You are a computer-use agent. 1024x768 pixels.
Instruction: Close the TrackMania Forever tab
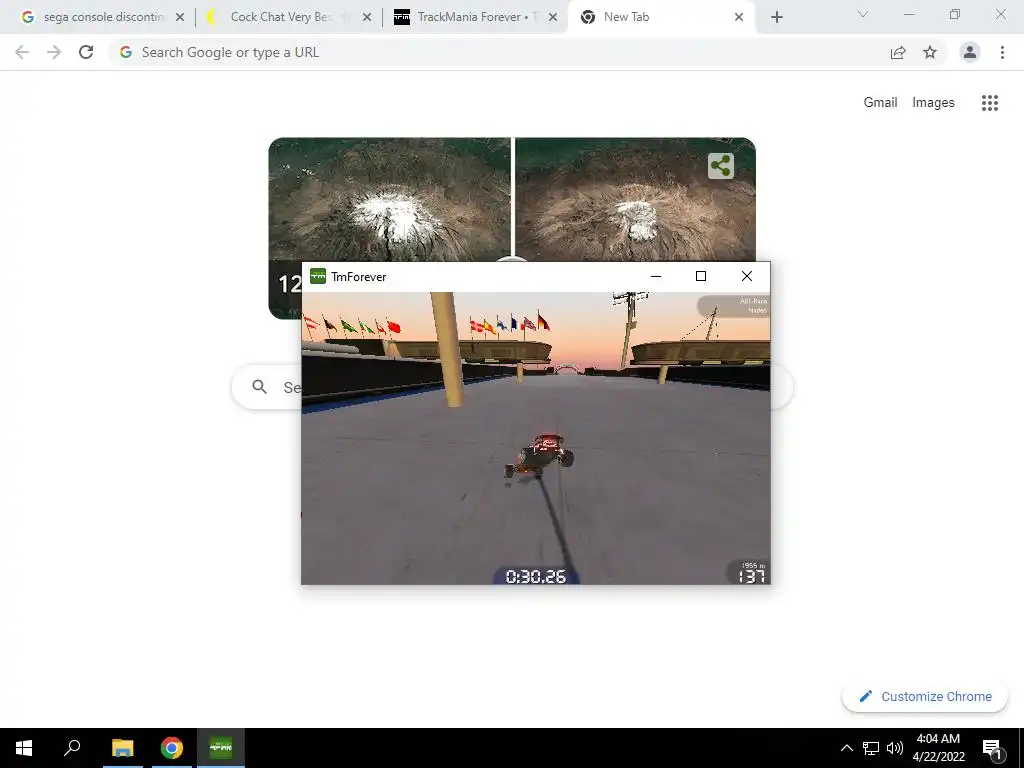[x=552, y=18]
